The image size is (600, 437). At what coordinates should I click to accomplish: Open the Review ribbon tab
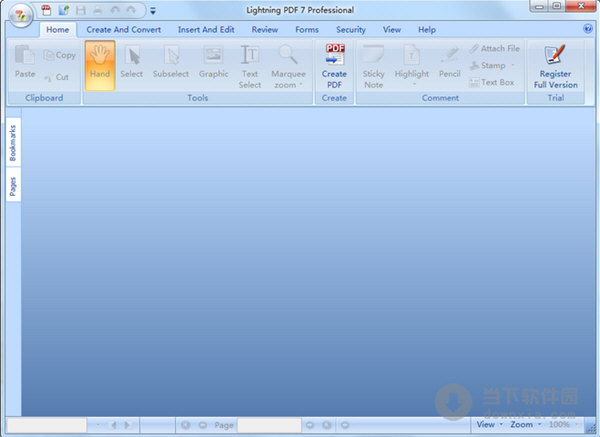click(264, 29)
